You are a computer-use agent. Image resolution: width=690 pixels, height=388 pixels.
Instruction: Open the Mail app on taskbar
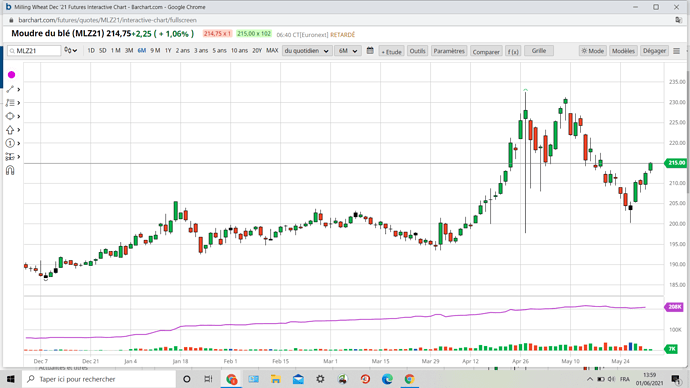pos(298,379)
